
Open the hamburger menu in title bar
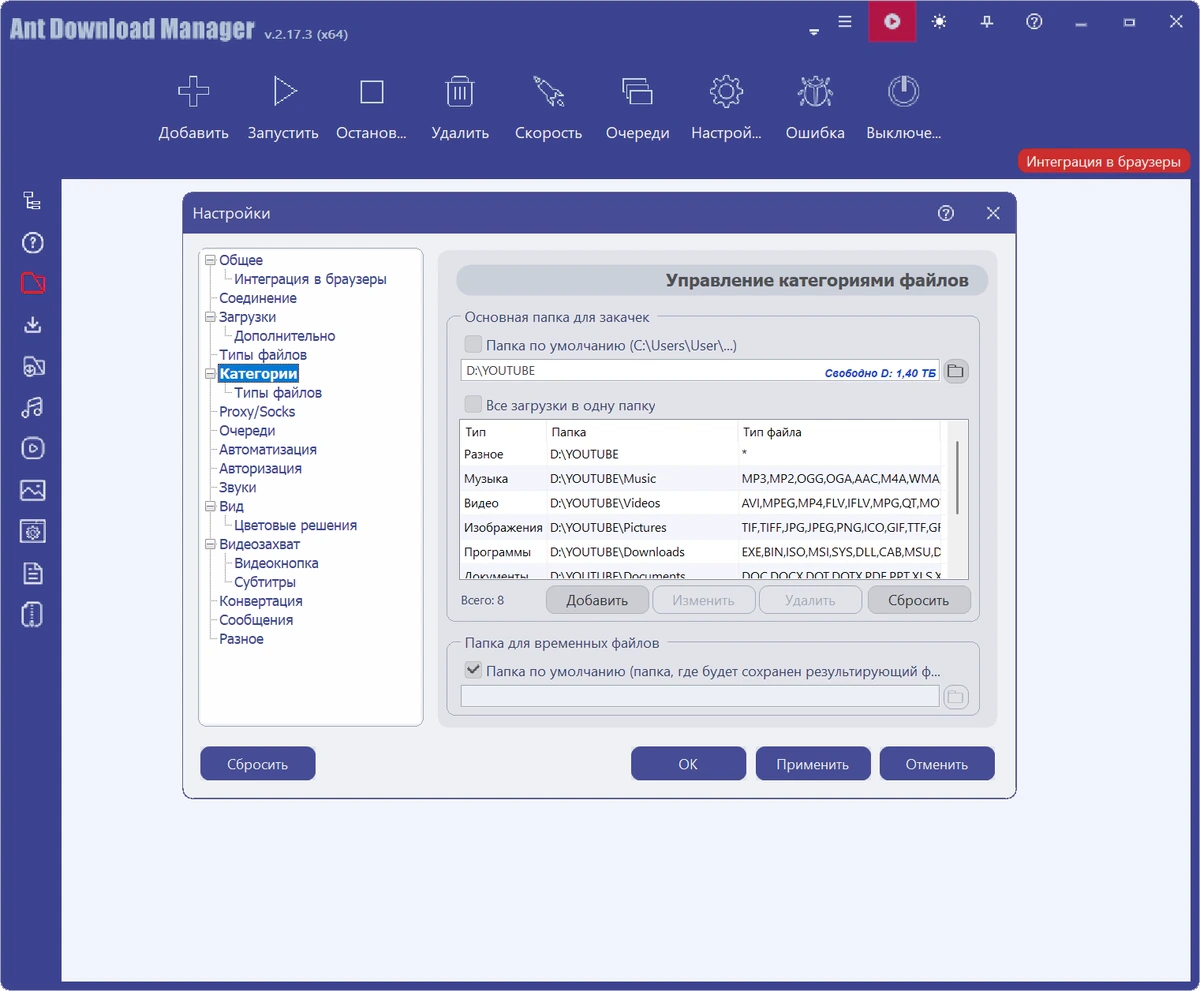coord(845,21)
